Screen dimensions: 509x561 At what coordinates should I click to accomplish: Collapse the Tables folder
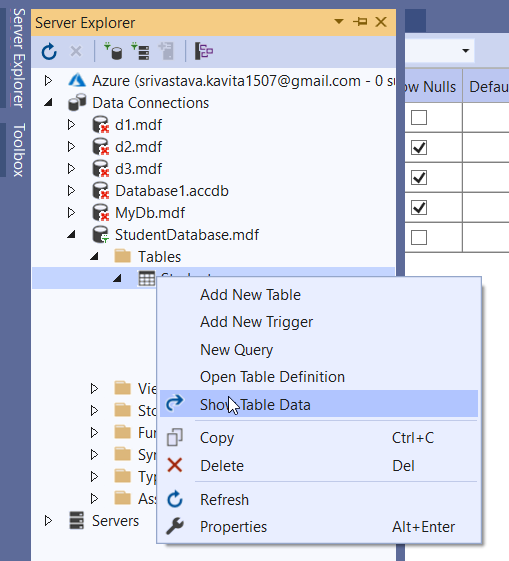tap(94, 257)
